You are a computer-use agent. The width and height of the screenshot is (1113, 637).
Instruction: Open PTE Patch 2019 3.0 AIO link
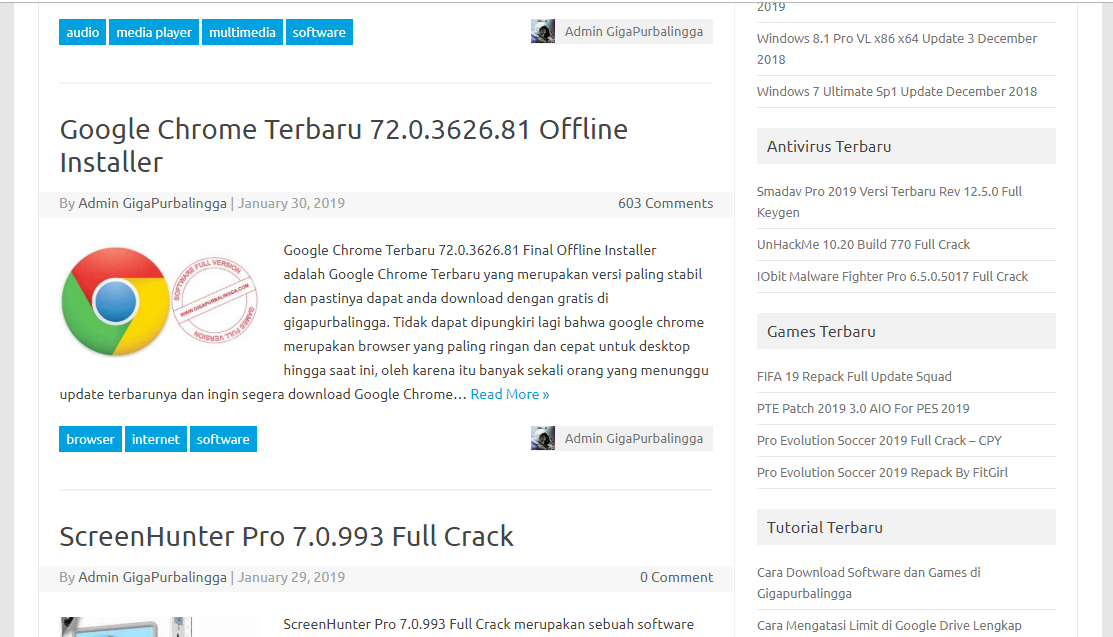pos(862,408)
